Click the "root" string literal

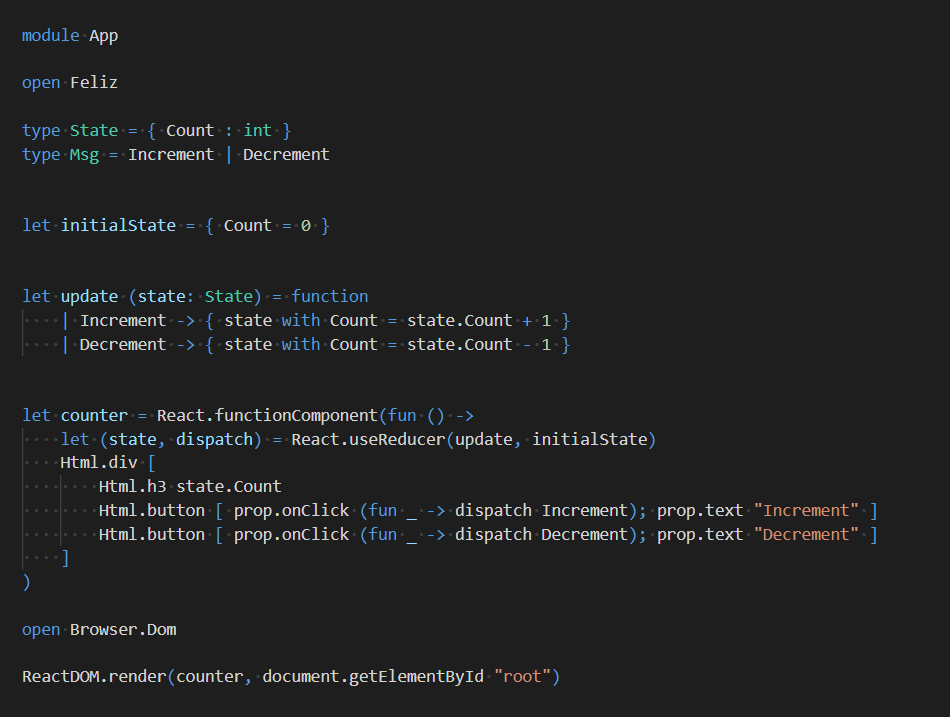[522, 676]
